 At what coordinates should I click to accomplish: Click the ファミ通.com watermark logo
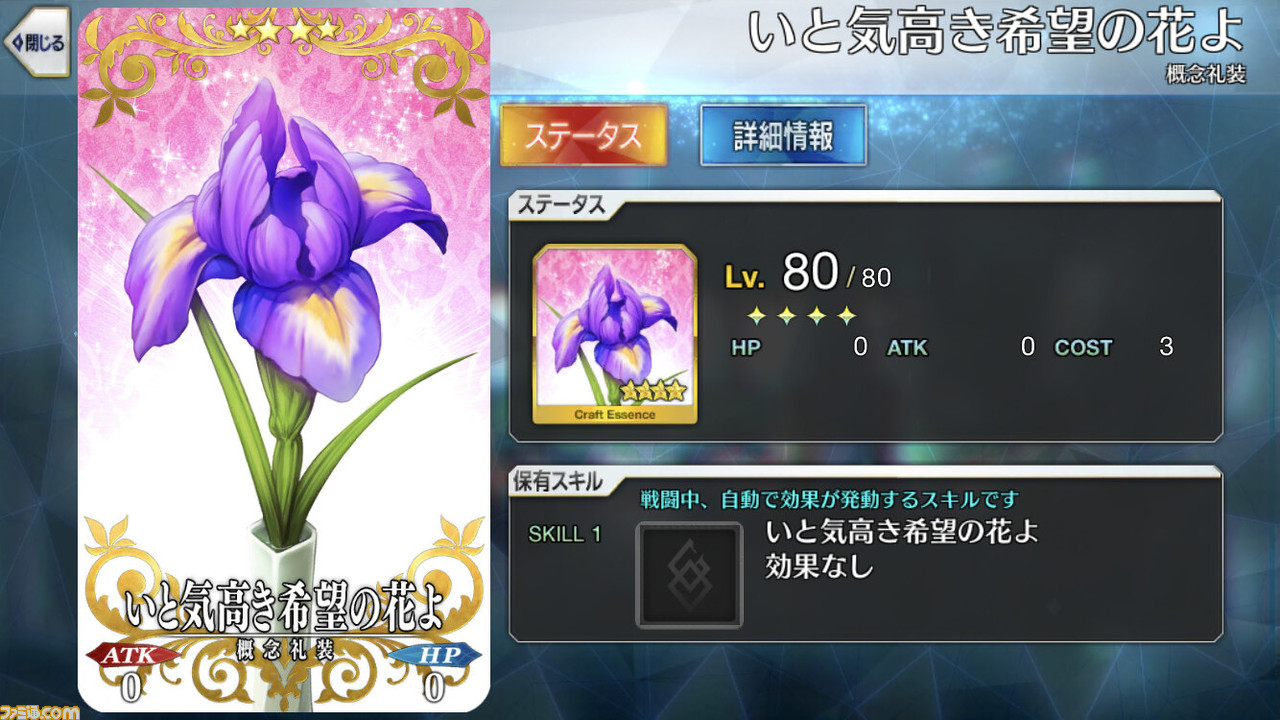click(x=40, y=711)
